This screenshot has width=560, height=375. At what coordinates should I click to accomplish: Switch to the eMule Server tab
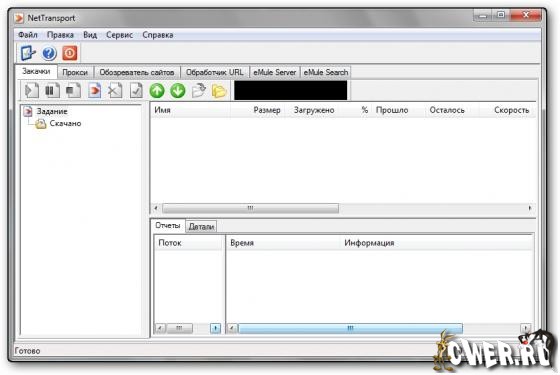[275, 72]
